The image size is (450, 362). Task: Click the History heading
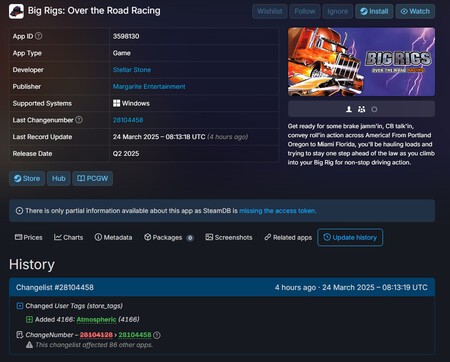(x=32, y=264)
